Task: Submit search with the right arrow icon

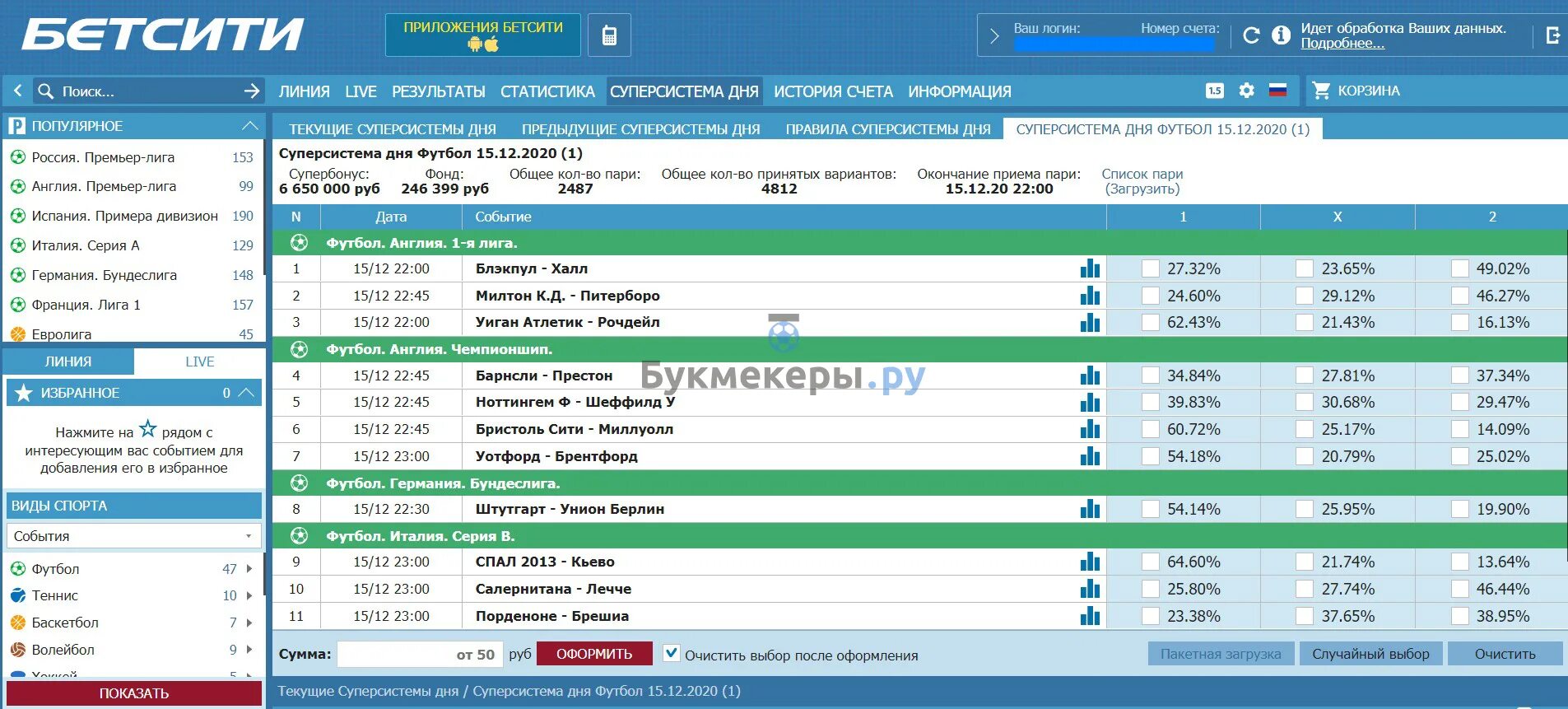Action: point(252,91)
